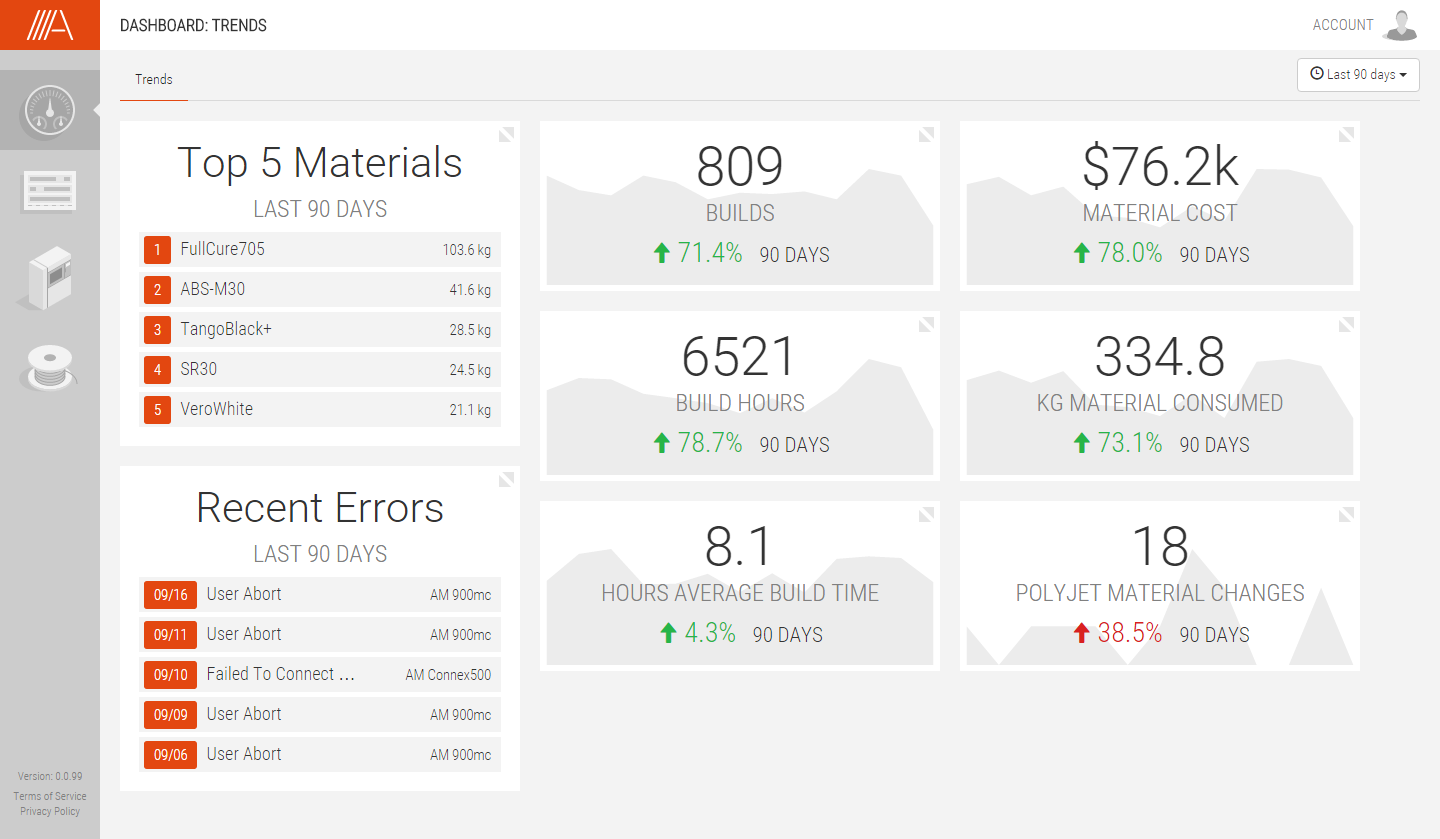Open the materials spool sidebar icon
The width and height of the screenshot is (1440, 839).
[x=48, y=368]
